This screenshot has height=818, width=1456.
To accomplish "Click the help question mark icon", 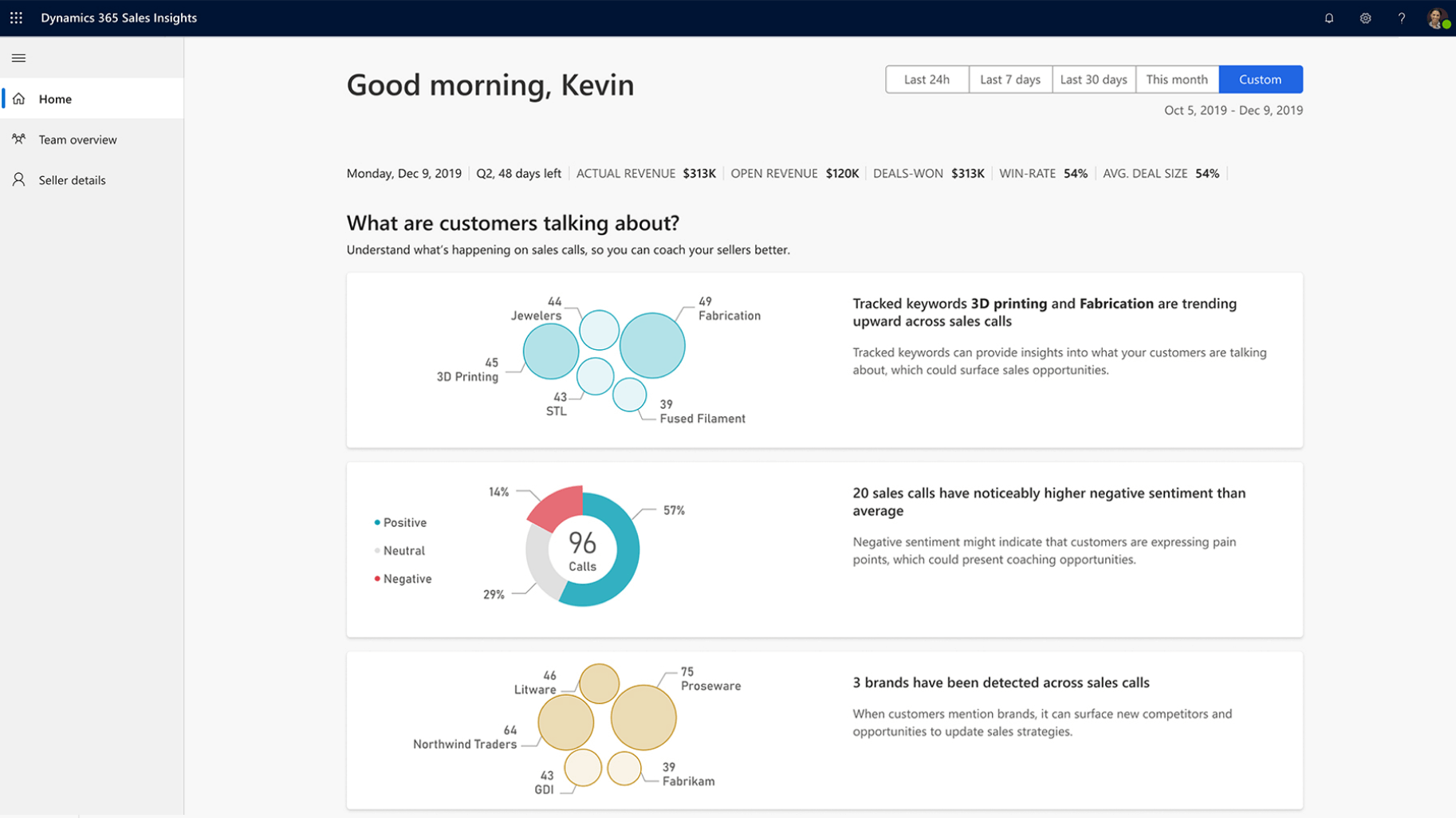I will pyautogui.click(x=1402, y=18).
